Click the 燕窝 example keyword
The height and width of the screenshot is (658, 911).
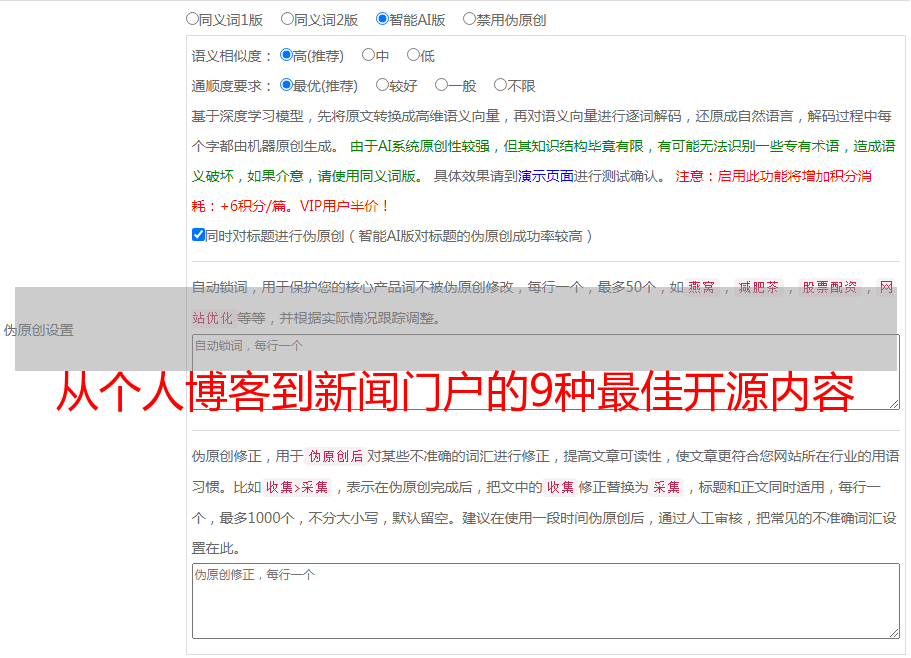(x=701, y=287)
